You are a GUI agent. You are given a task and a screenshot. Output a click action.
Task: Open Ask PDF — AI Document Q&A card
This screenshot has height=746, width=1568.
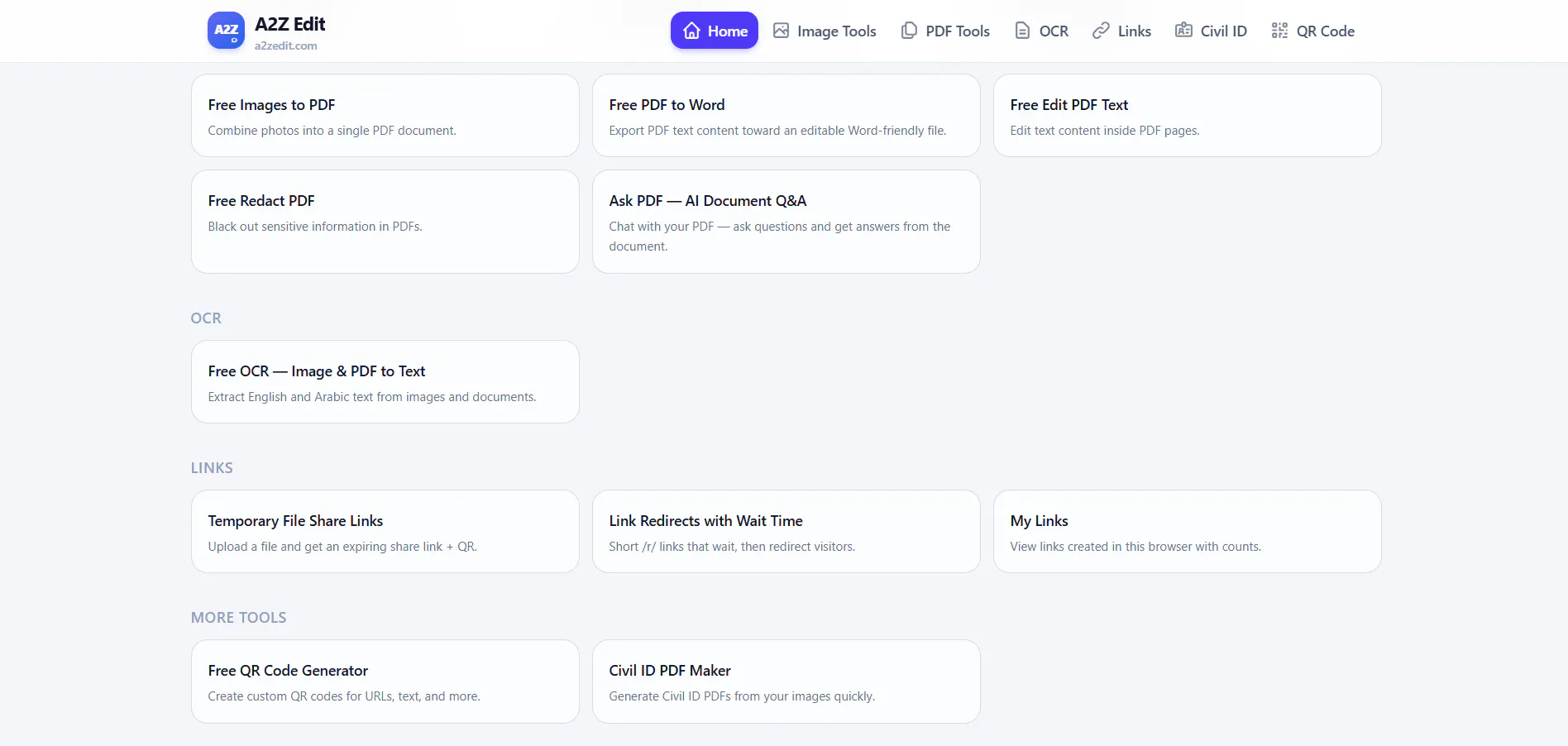click(x=786, y=222)
